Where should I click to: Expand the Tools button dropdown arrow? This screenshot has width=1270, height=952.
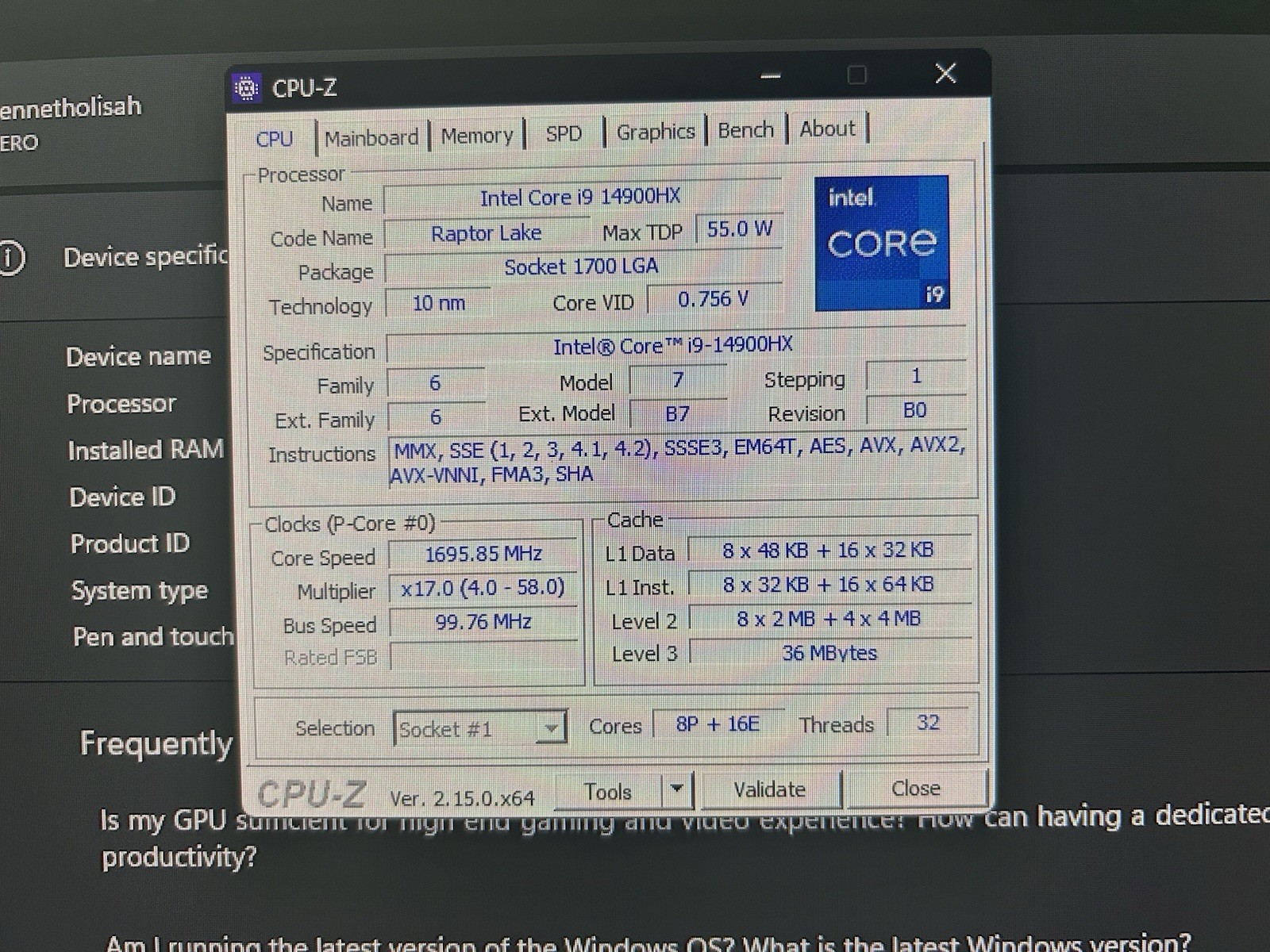[x=677, y=789]
